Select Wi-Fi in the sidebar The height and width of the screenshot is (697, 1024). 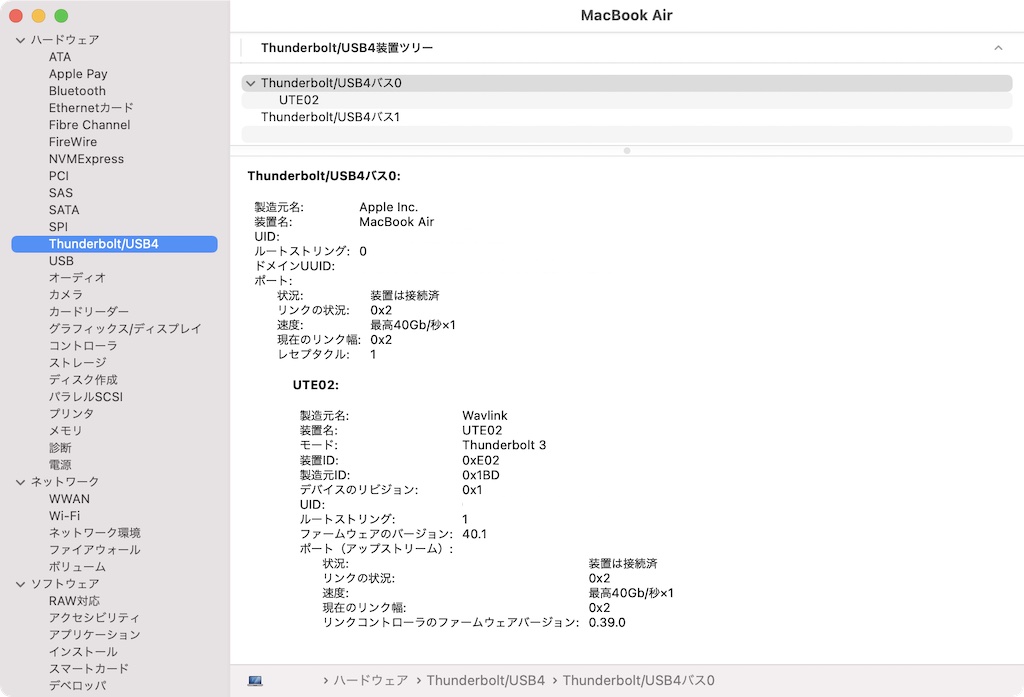coord(65,515)
